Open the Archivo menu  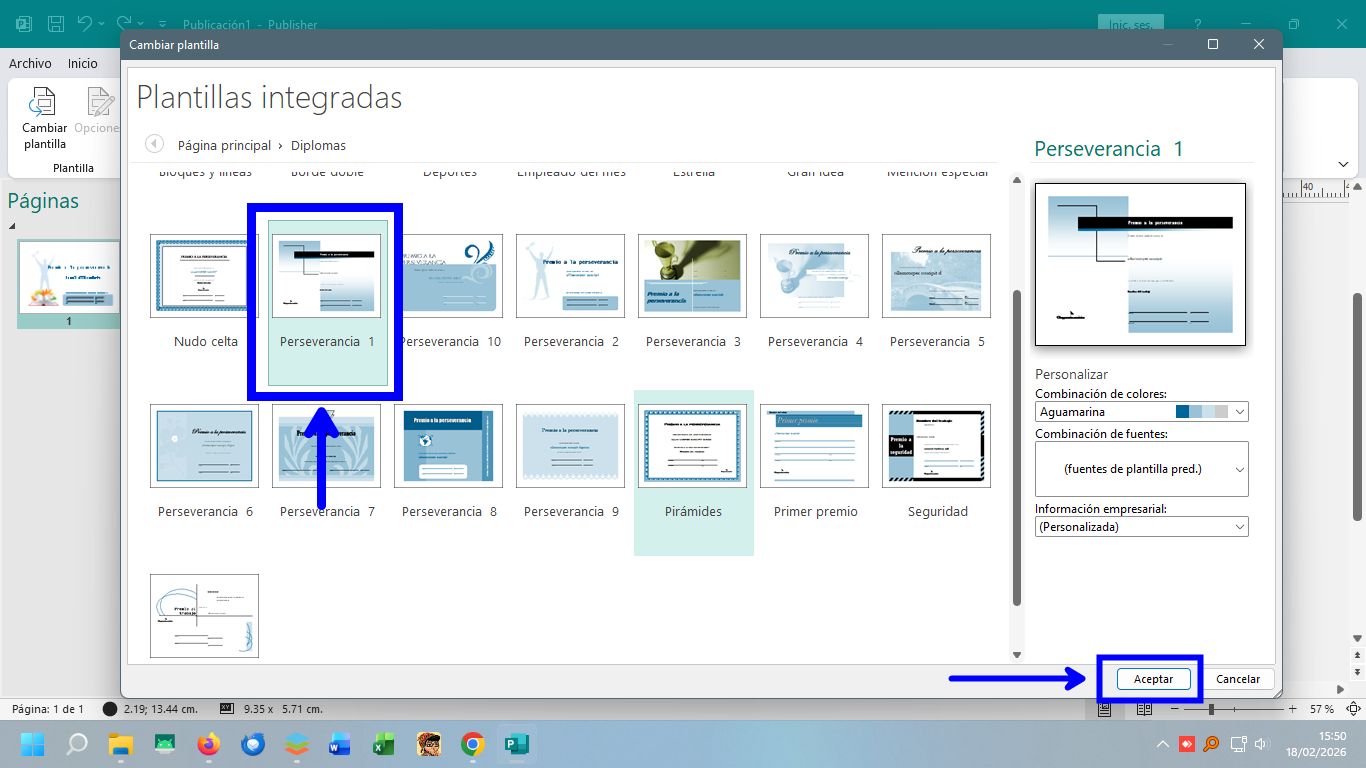30,63
